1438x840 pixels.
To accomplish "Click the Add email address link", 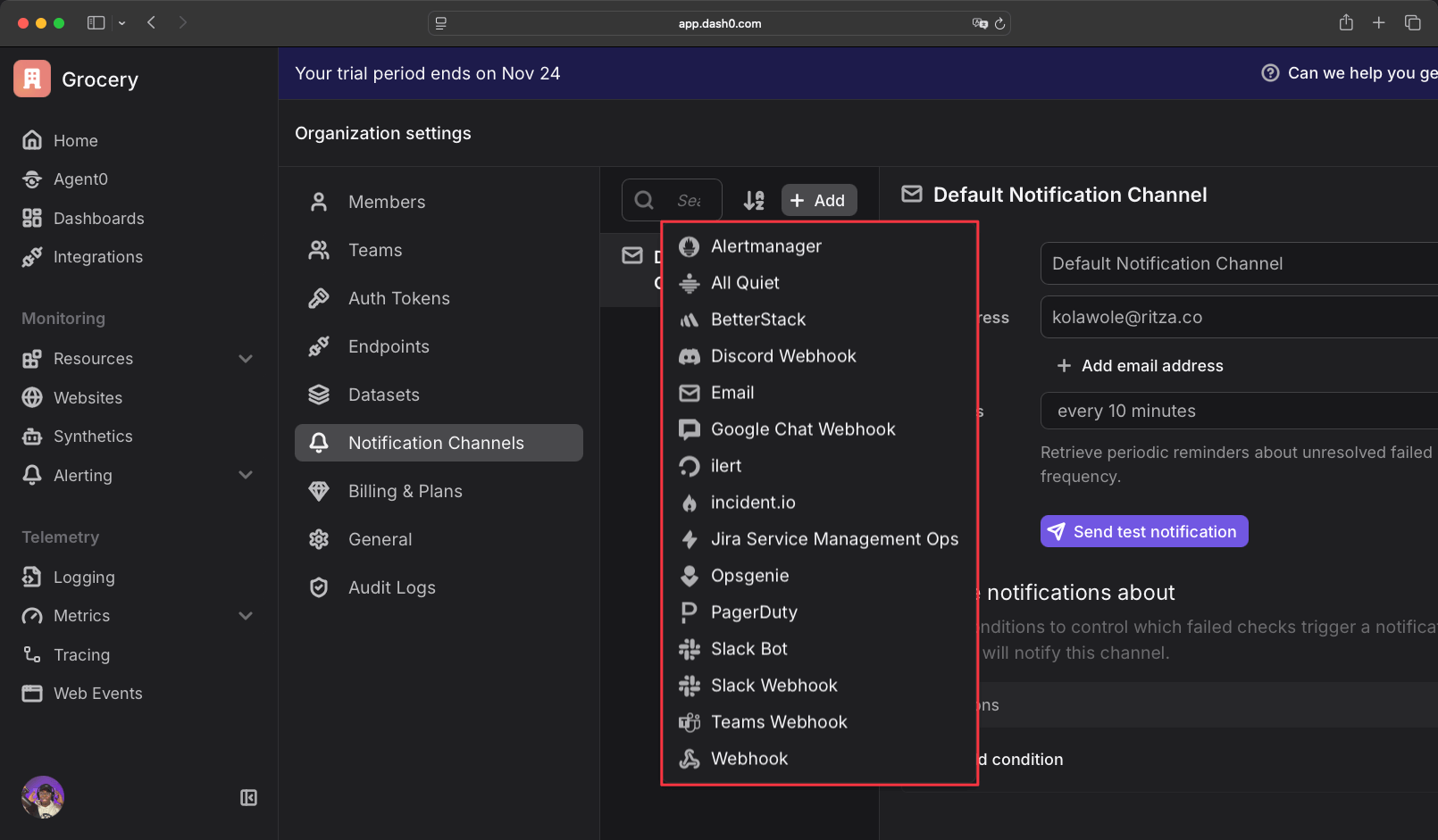I will click(x=1140, y=365).
